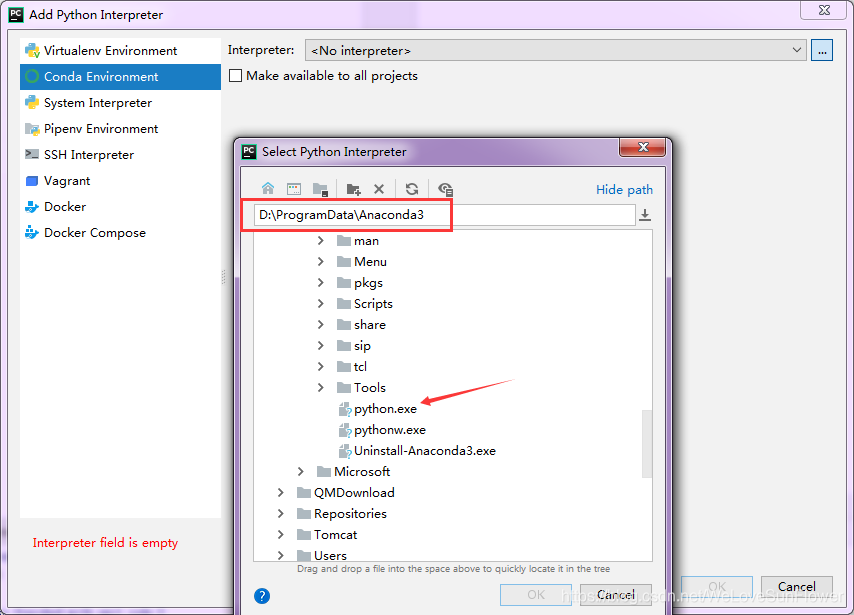The image size is (854, 615).
Task: Close the Select Python Interpreter dialog
Action: tap(643, 147)
